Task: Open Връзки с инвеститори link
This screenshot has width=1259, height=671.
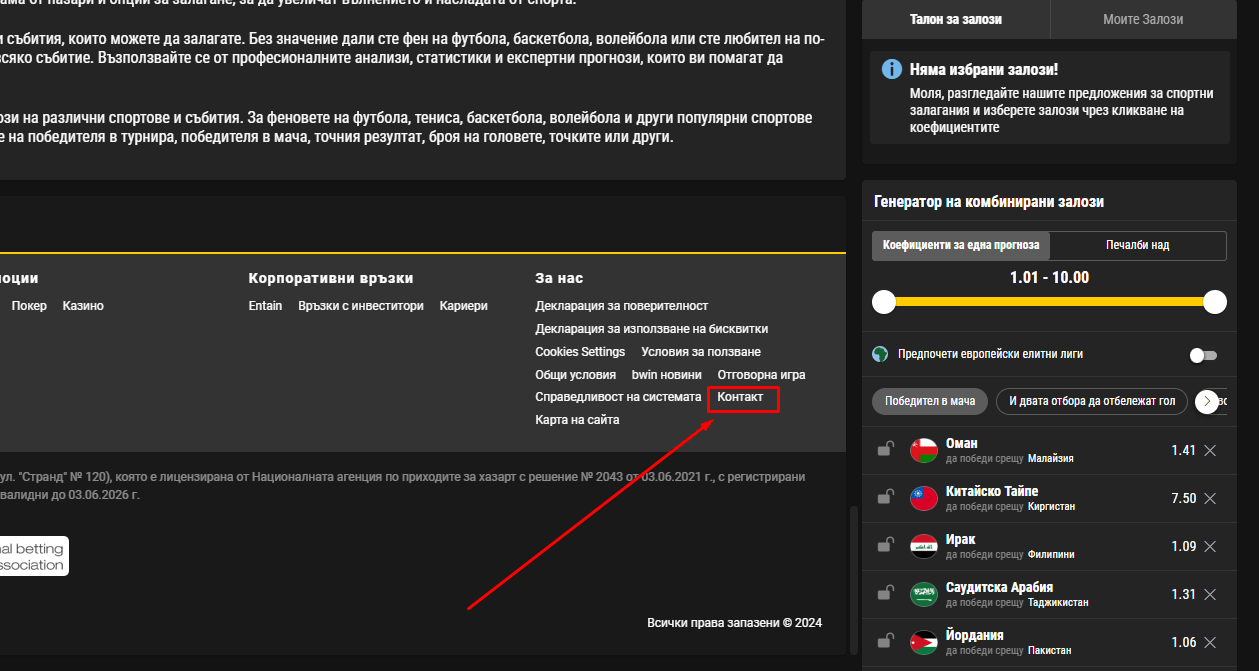Action: click(361, 306)
